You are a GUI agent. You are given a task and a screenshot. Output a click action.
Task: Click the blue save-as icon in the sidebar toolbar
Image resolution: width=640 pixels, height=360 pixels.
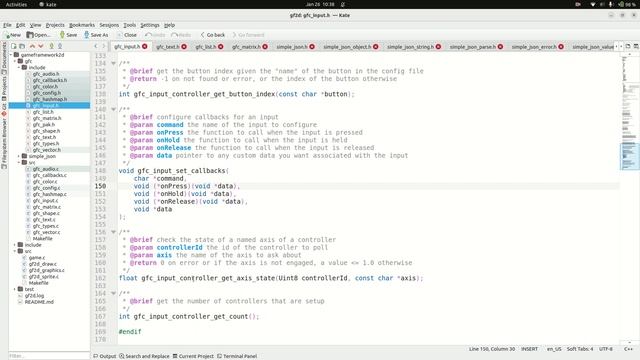coord(60,46)
